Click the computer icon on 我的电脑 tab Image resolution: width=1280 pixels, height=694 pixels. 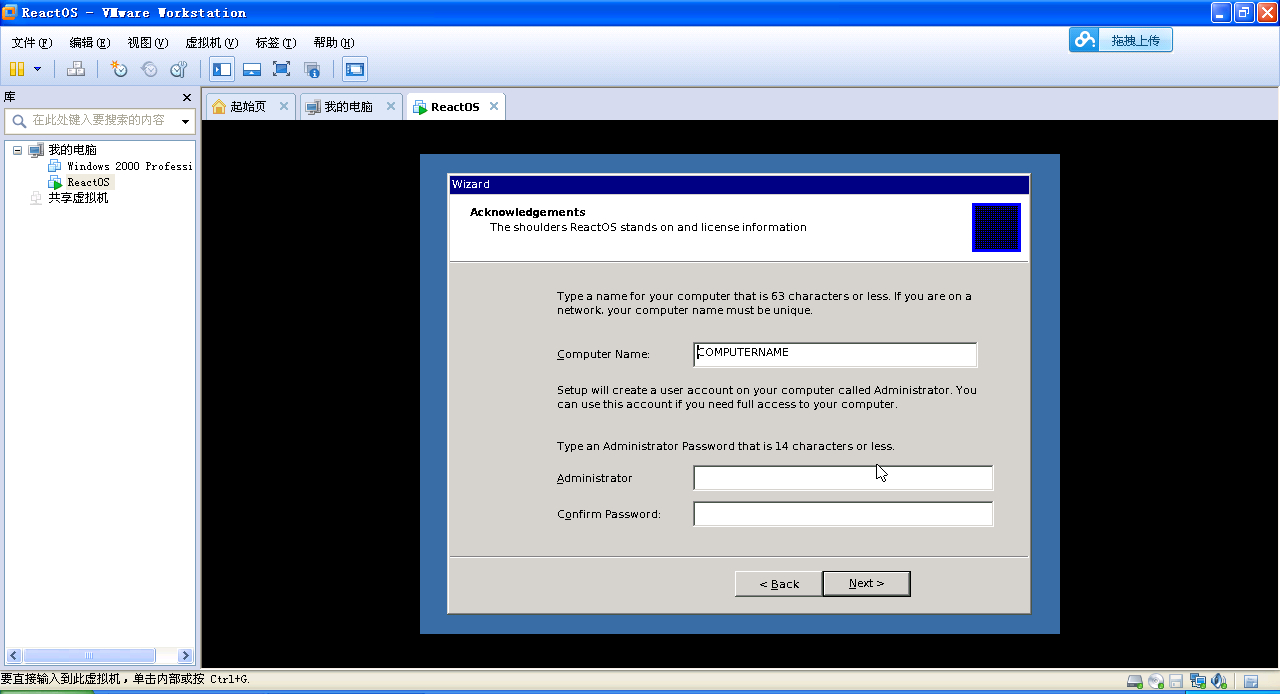click(313, 107)
